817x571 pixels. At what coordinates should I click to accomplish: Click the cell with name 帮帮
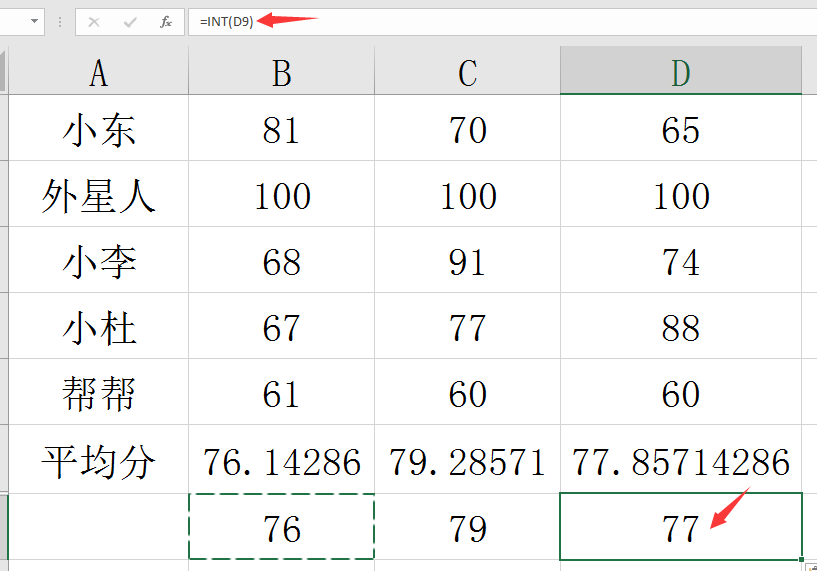98,391
